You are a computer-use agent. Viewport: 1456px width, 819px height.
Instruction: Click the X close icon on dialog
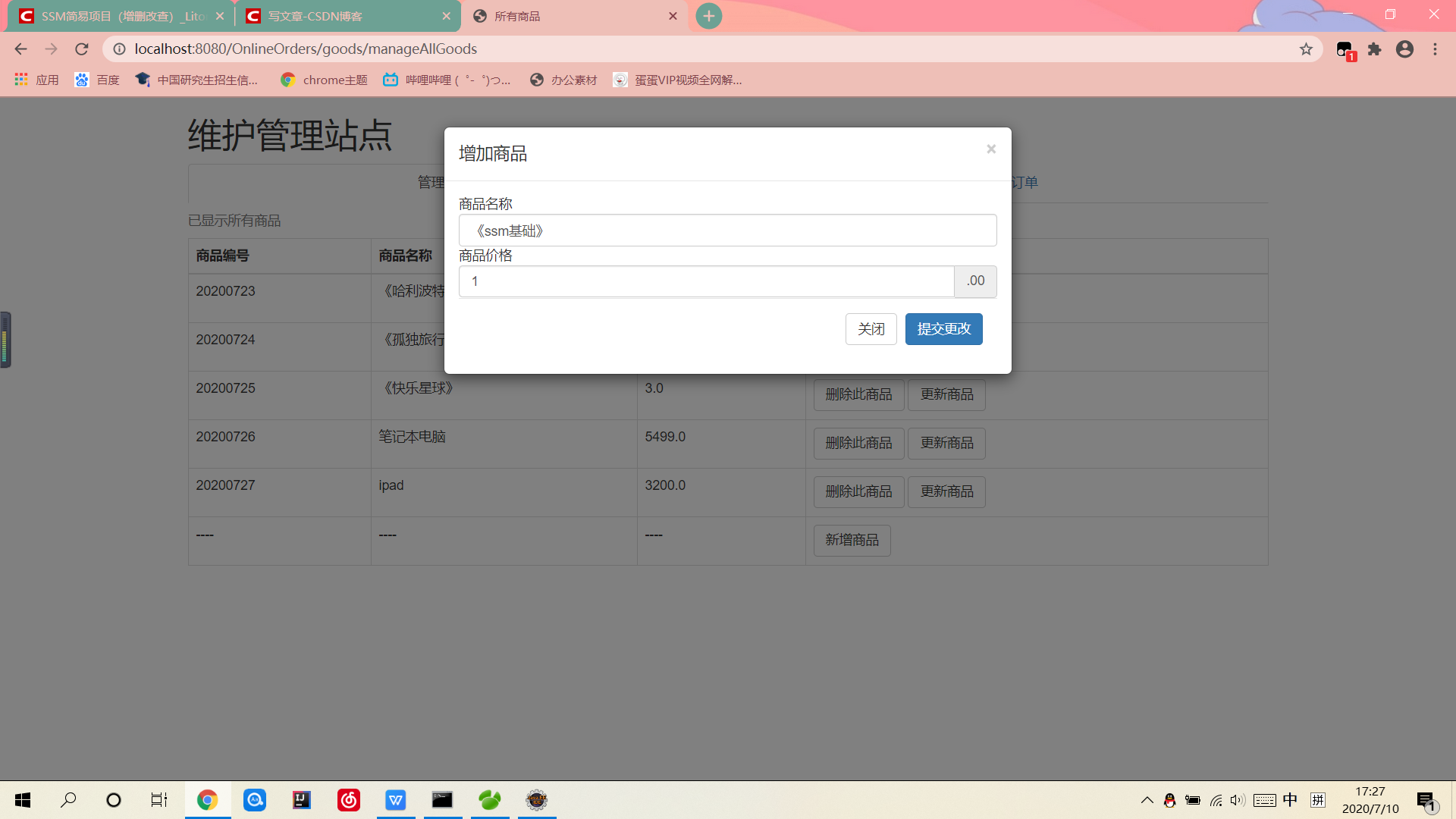coord(991,149)
